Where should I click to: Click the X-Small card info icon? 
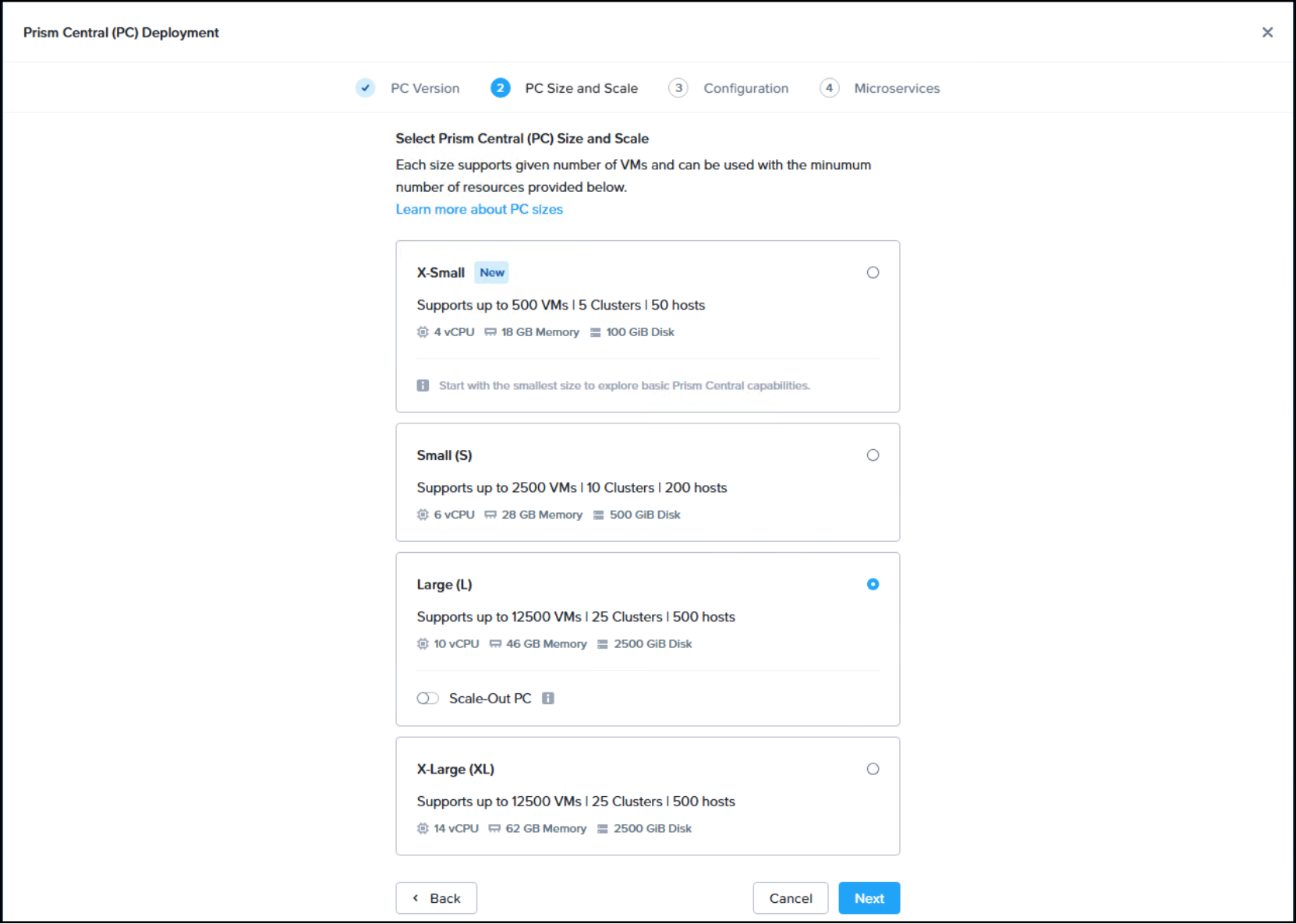(423, 385)
